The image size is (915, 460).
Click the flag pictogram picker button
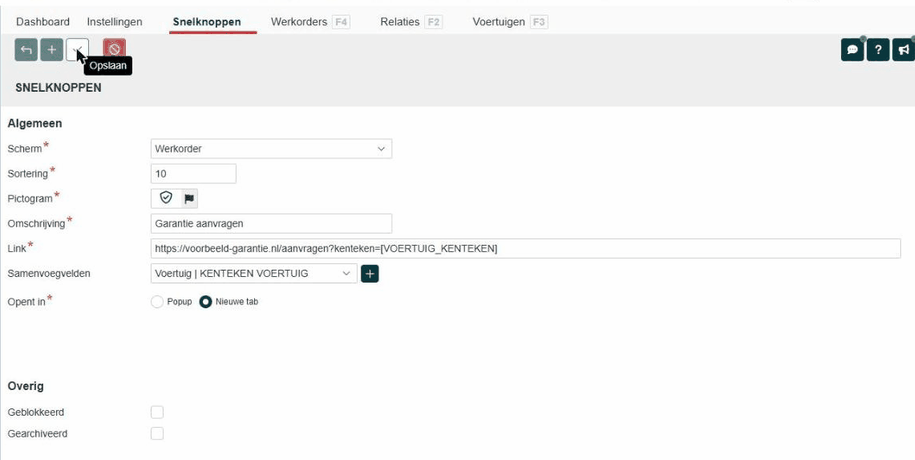pos(189,198)
